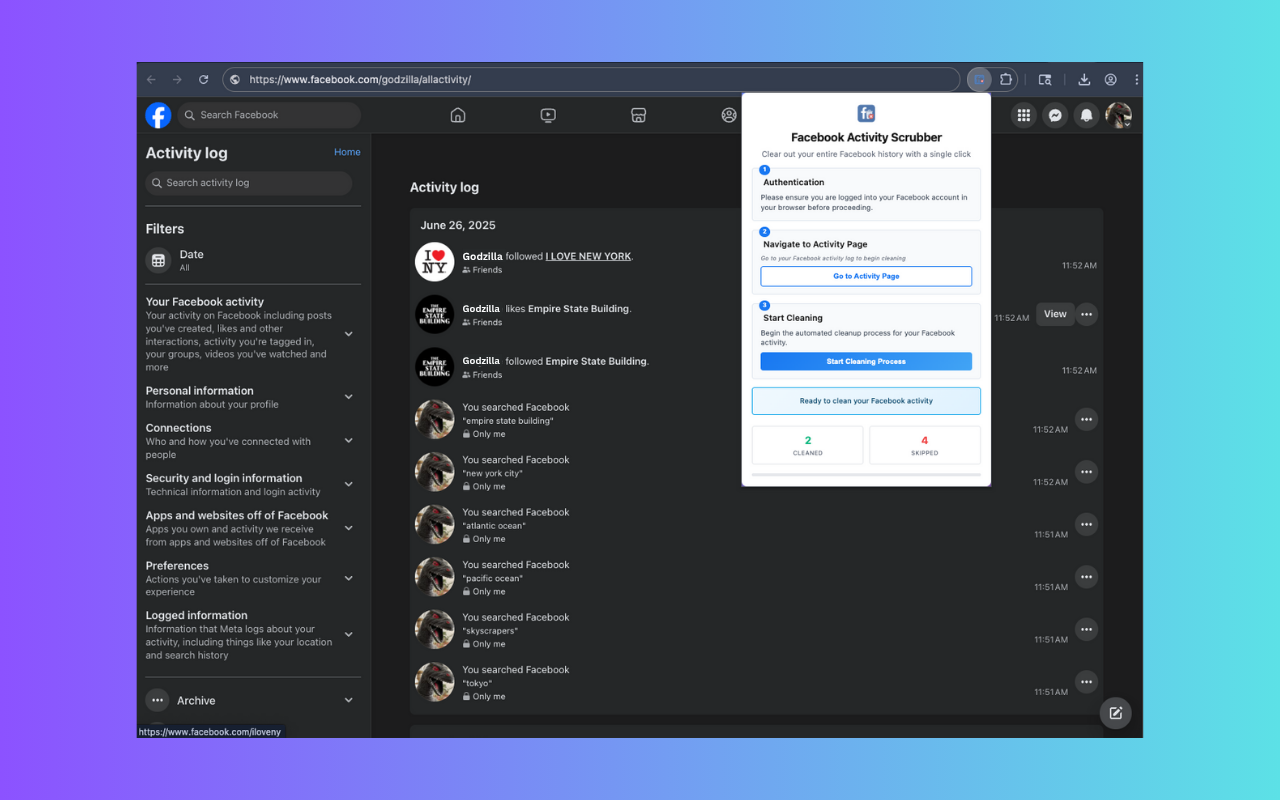Open options for the "tokyo" search entry
The width and height of the screenshot is (1280, 800).
pyautogui.click(x=1086, y=681)
